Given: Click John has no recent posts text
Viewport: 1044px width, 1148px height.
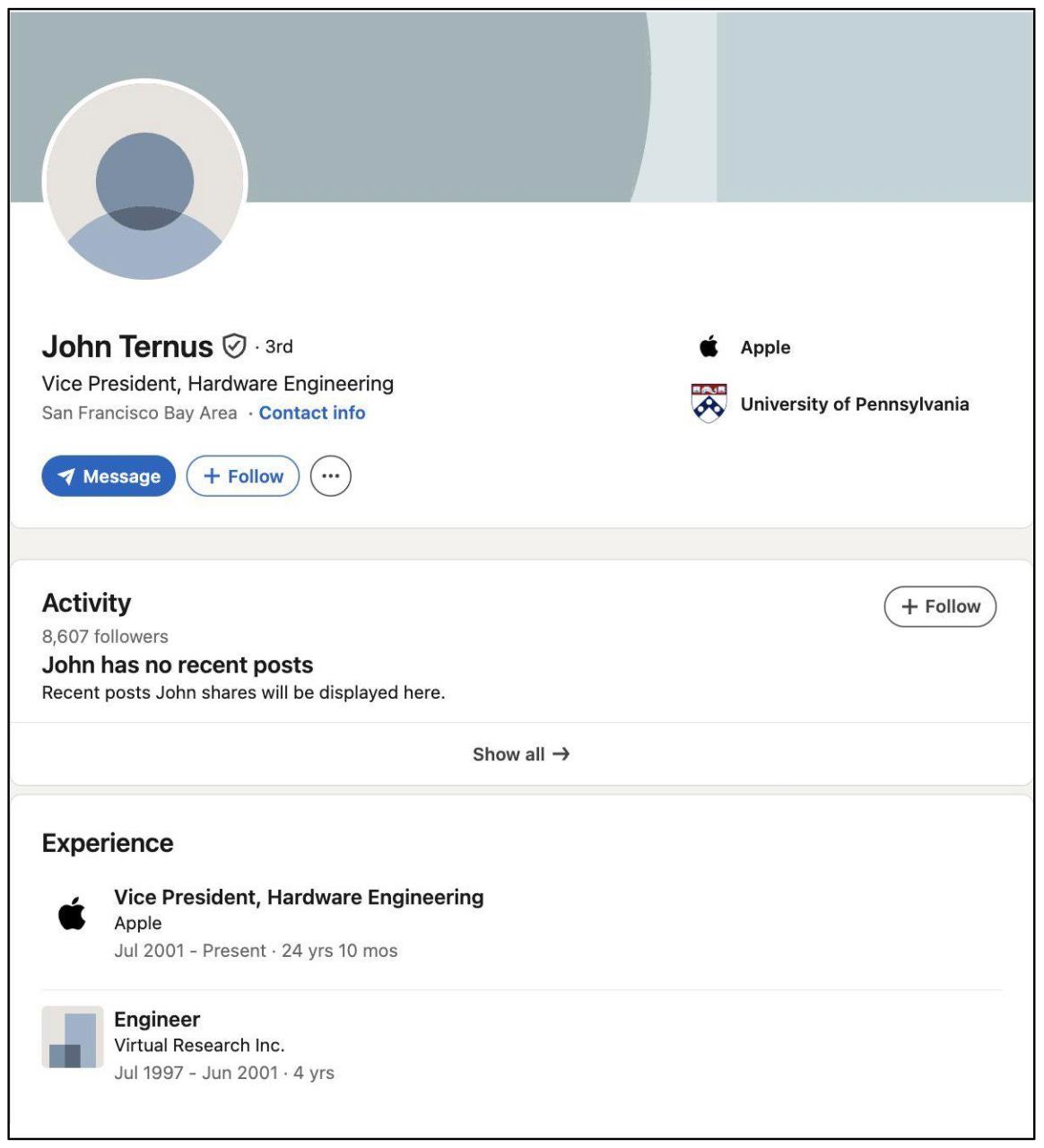Looking at the screenshot, I should [178, 665].
